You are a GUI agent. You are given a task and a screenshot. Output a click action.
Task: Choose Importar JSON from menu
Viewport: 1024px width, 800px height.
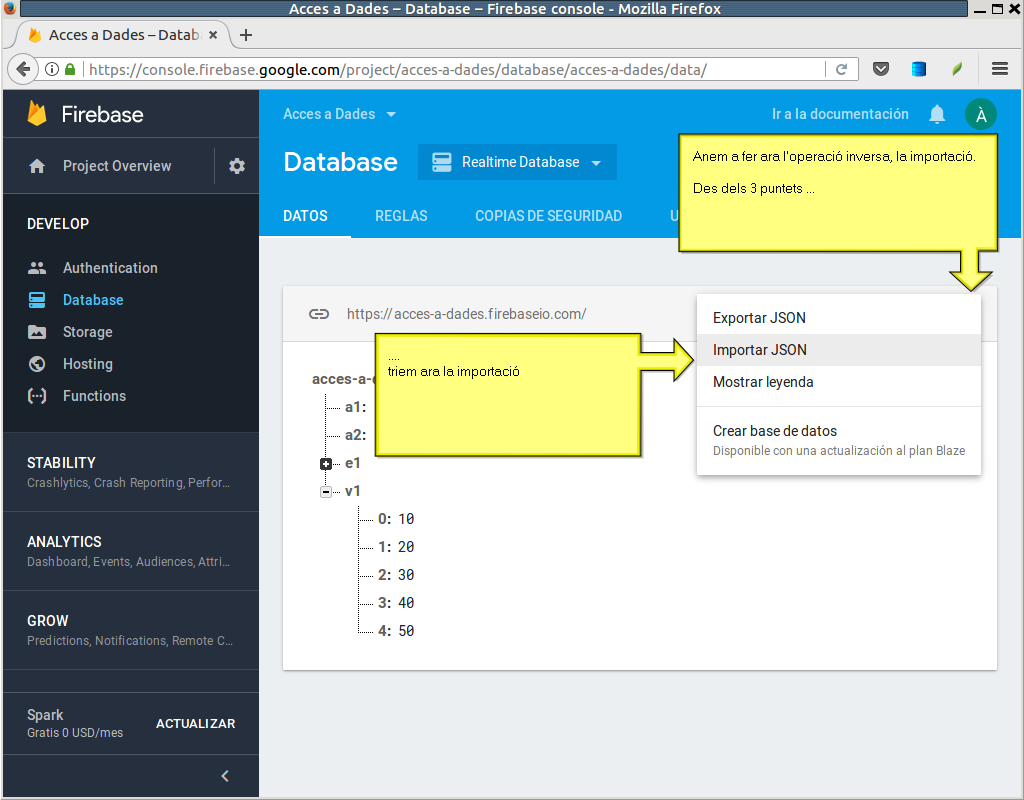tap(839, 350)
